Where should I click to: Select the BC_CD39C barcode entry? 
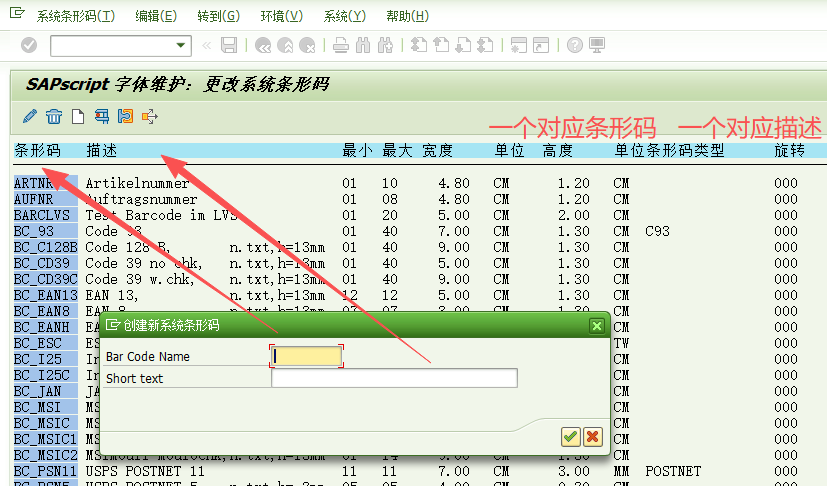click(46, 279)
